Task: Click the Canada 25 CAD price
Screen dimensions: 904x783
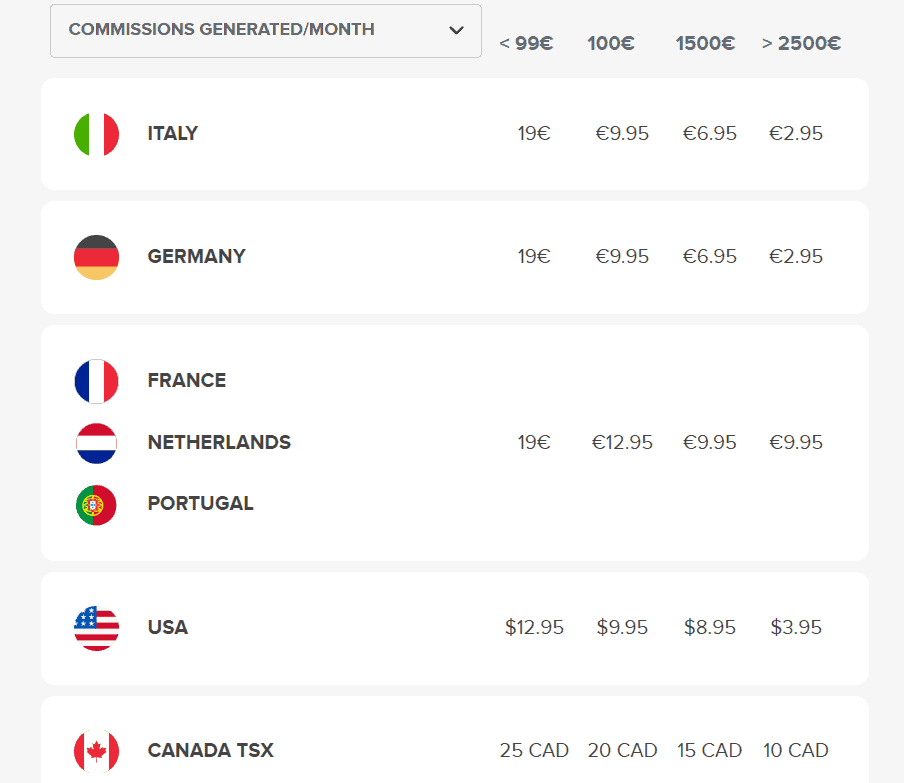Action: coord(534,751)
